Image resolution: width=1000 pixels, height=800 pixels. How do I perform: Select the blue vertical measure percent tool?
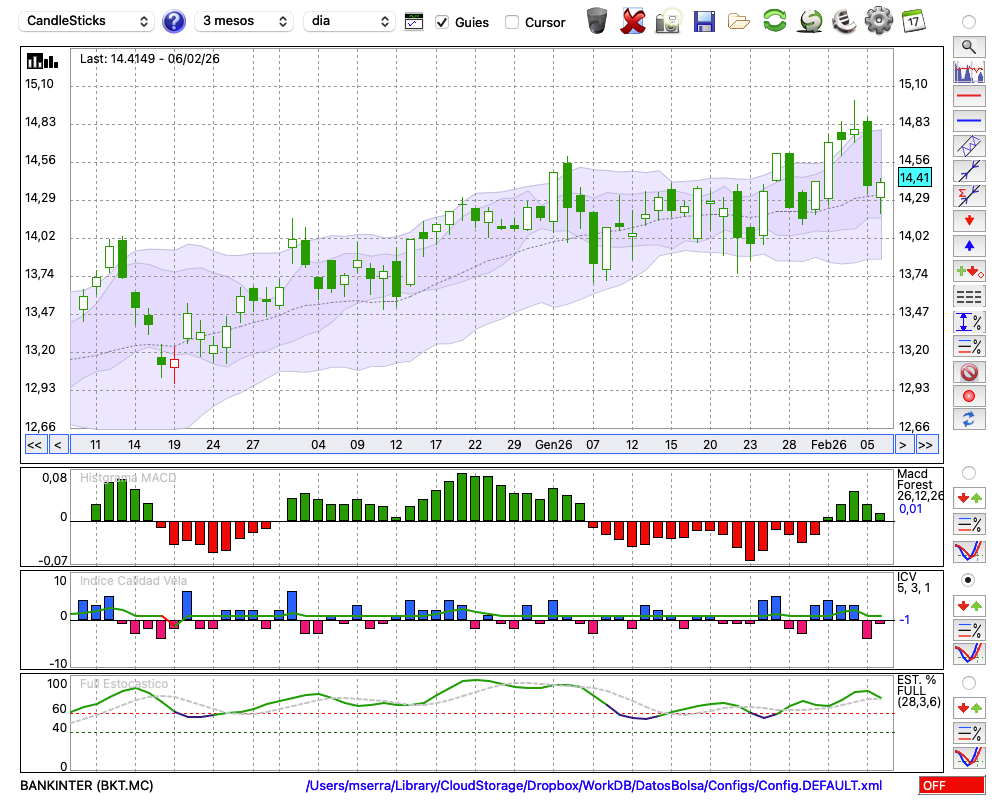pos(969,322)
